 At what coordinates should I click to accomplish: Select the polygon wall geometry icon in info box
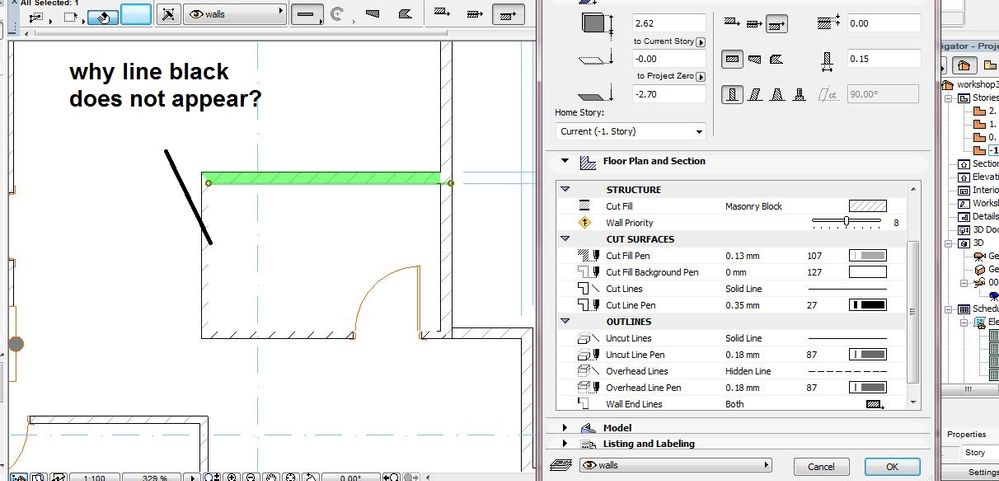tap(403, 13)
